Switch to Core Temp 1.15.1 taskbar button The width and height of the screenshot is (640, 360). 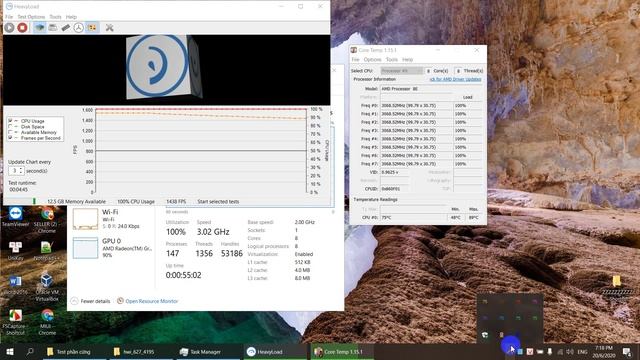[x=342, y=352]
